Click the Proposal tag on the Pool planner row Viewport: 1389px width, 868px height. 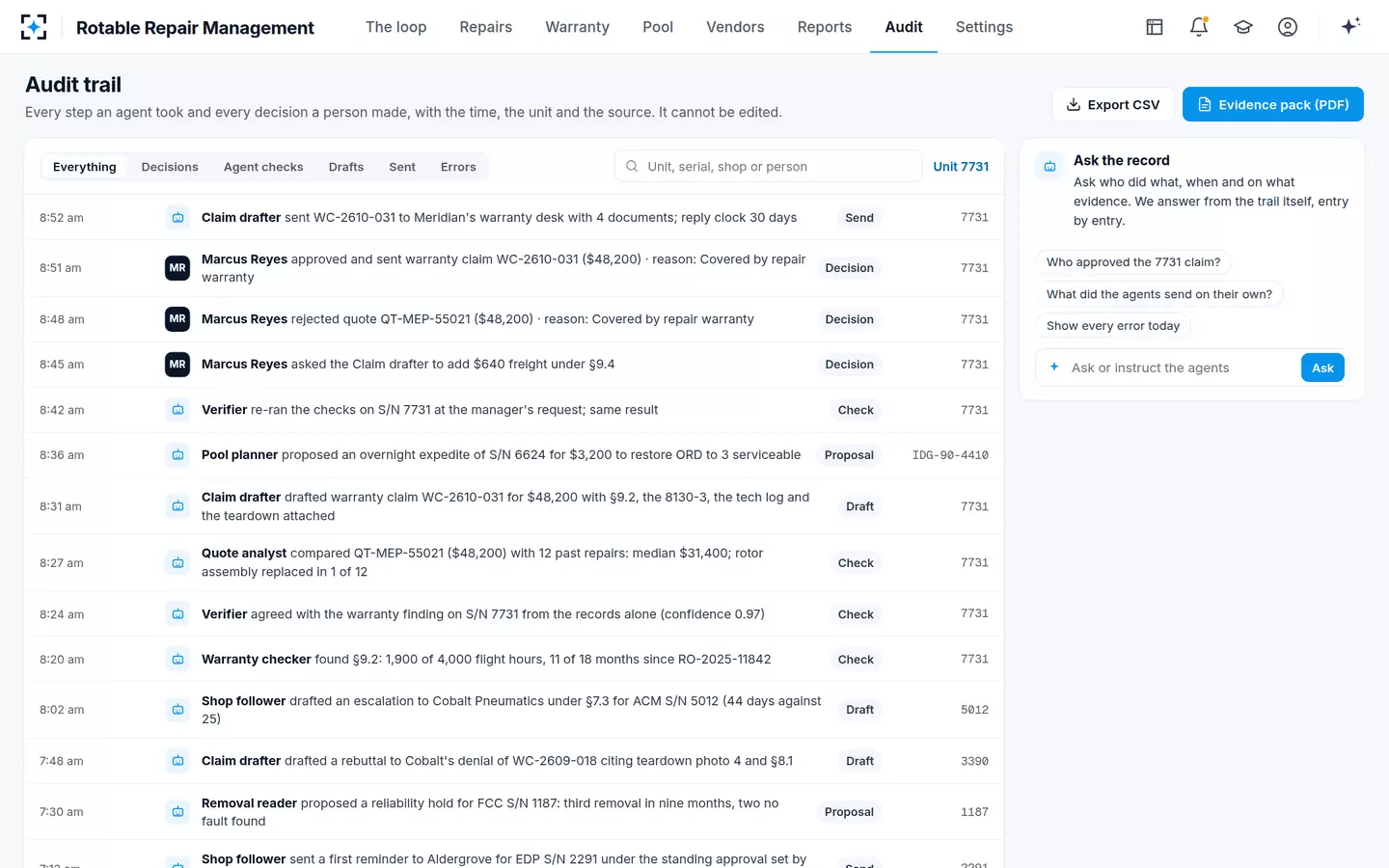click(x=849, y=455)
